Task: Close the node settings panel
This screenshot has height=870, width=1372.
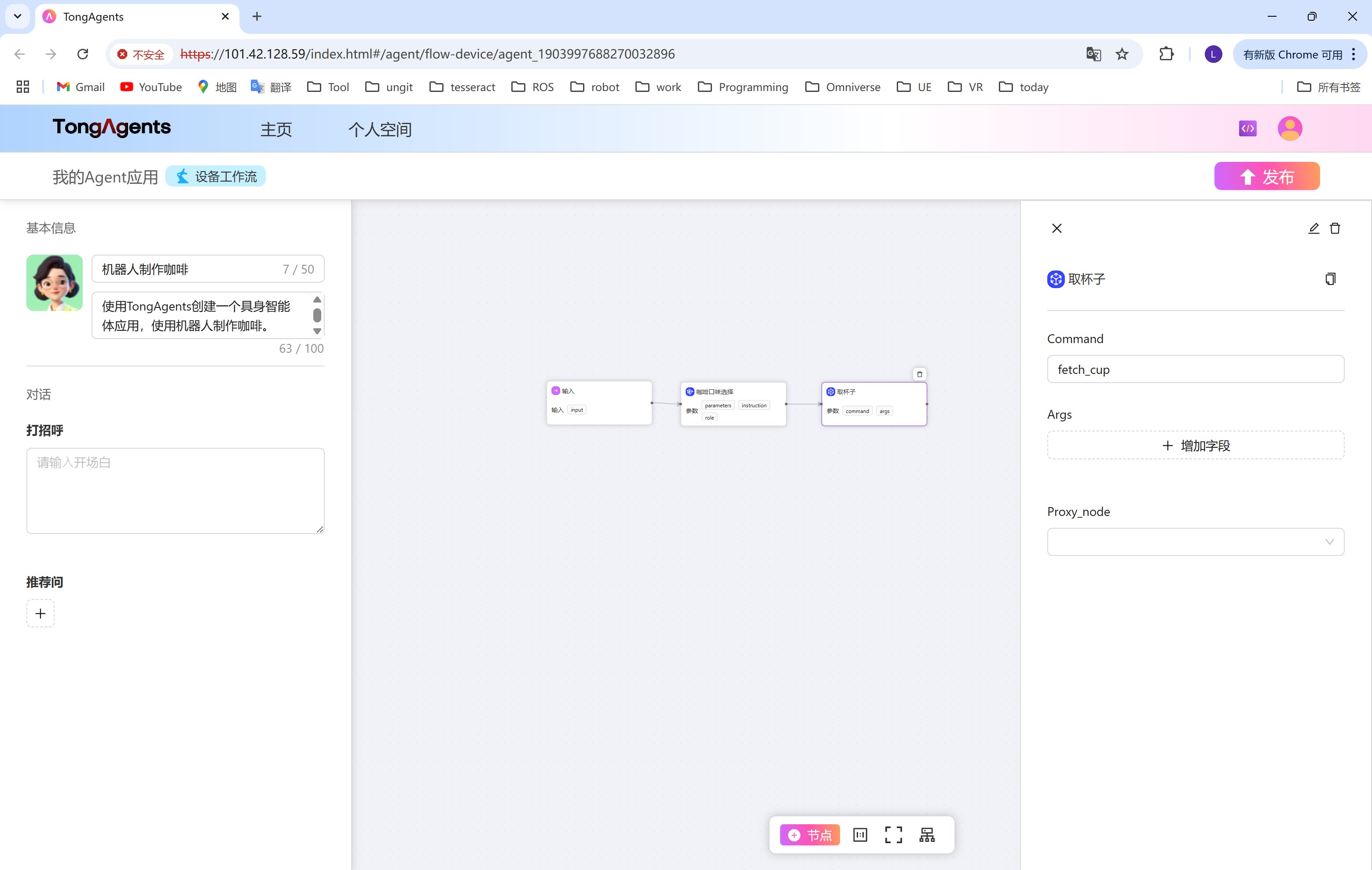Action: [1057, 228]
